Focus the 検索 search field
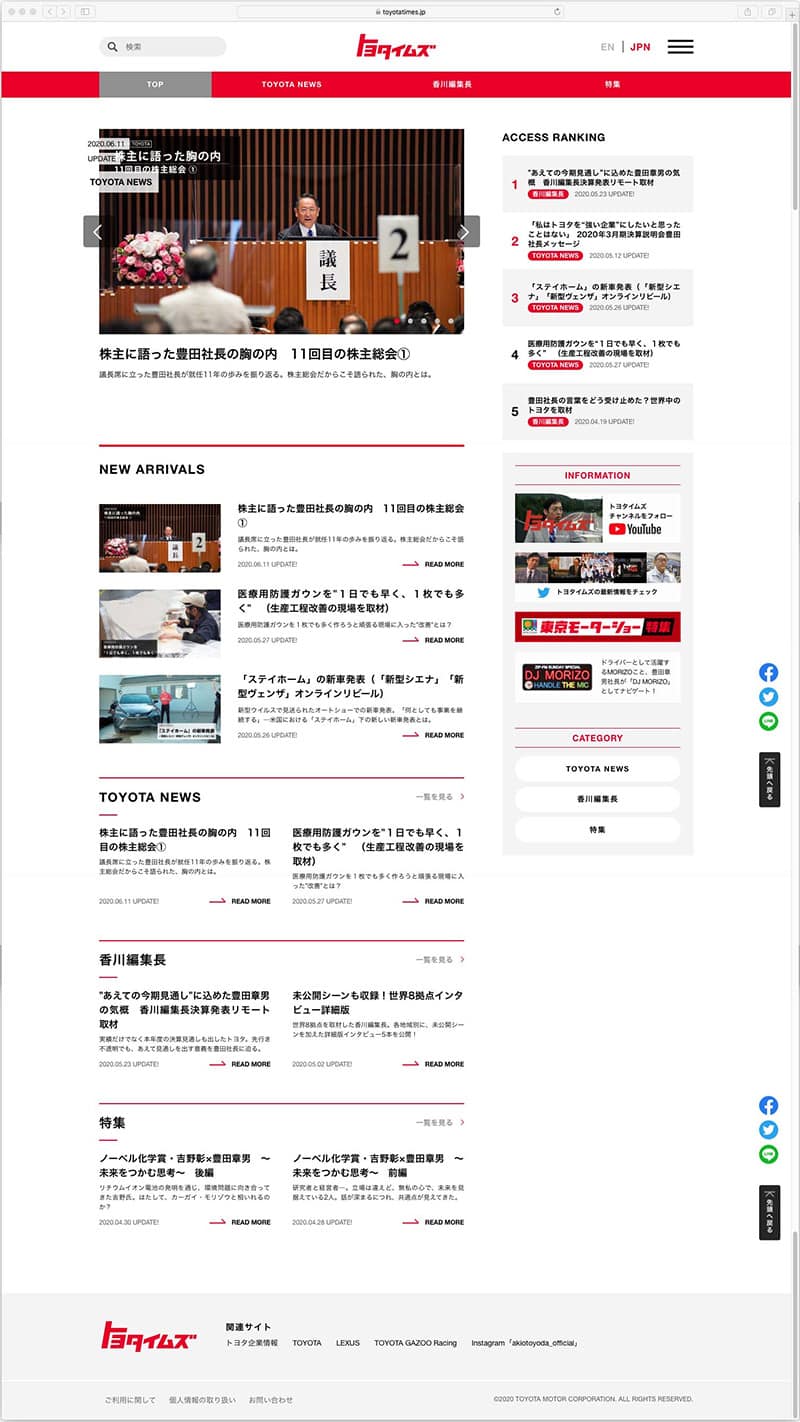The height and width of the screenshot is (1422, 800). (163, 47)
